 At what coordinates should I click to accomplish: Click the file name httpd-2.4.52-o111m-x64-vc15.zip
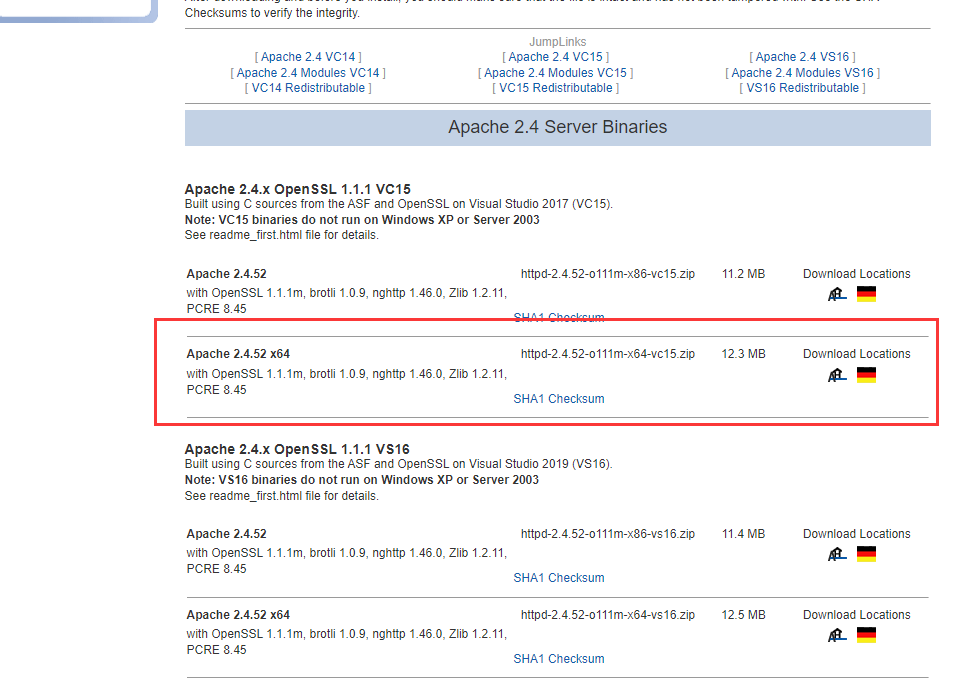click(608, 354)
